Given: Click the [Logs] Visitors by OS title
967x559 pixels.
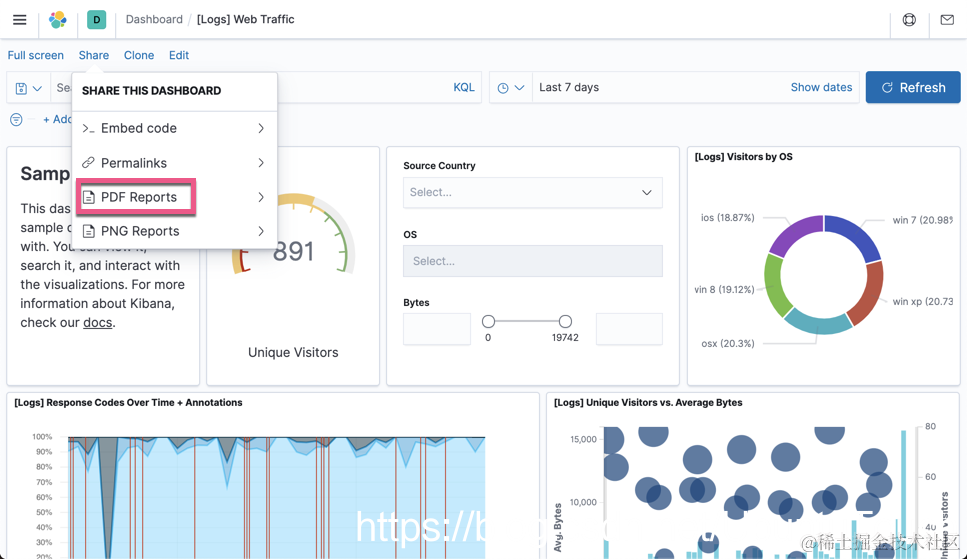Looking at the screenshot, I should (x=744, y=157).
